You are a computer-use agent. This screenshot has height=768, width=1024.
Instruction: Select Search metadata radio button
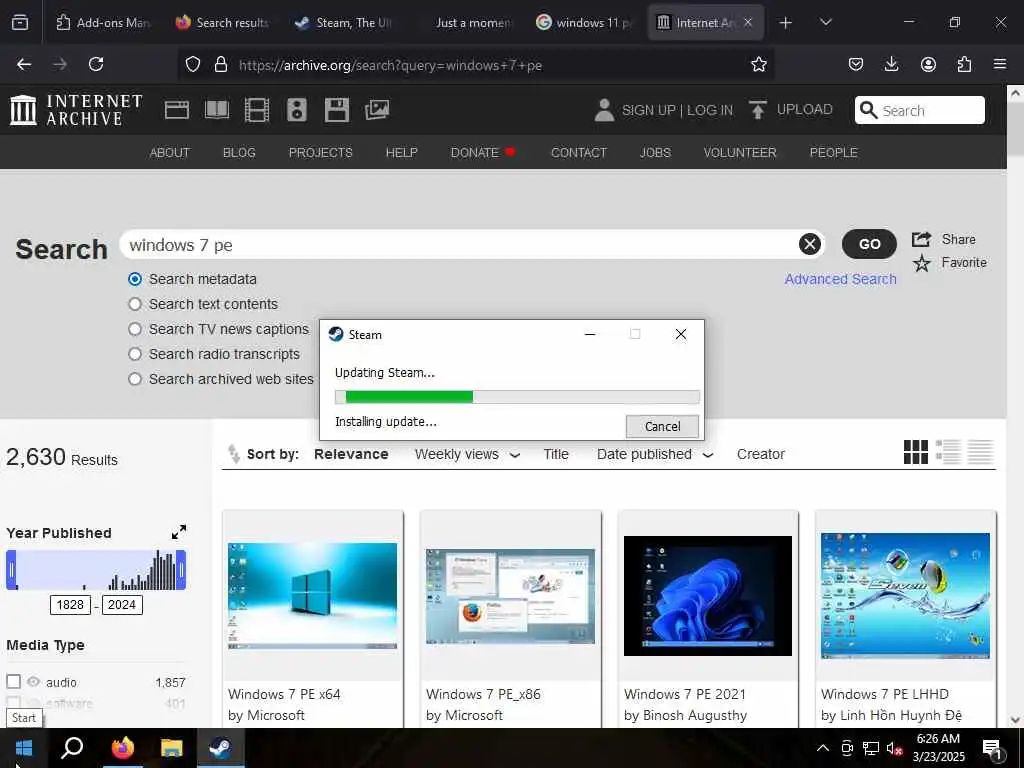point(135,279)
